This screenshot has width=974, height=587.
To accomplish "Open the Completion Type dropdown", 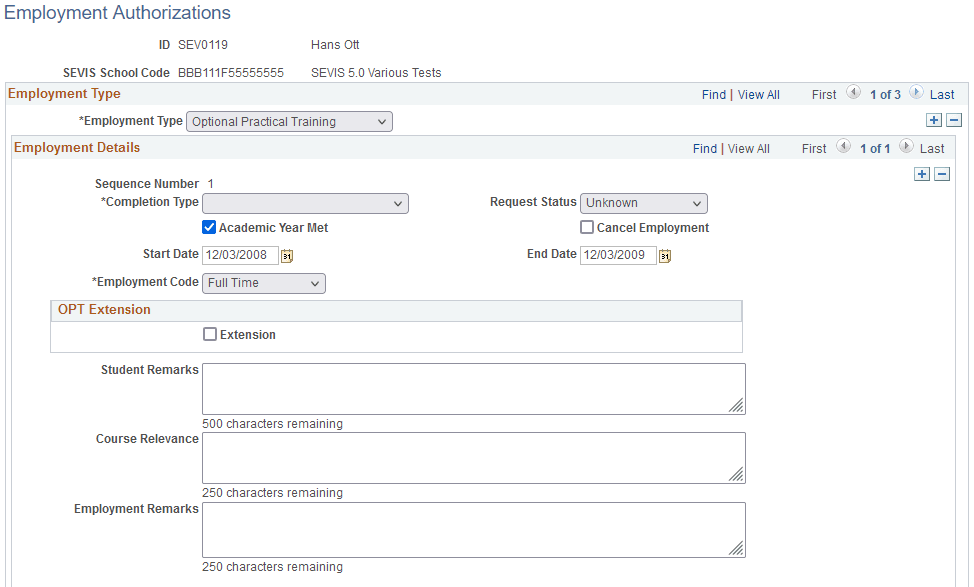I will pos(305,203).
